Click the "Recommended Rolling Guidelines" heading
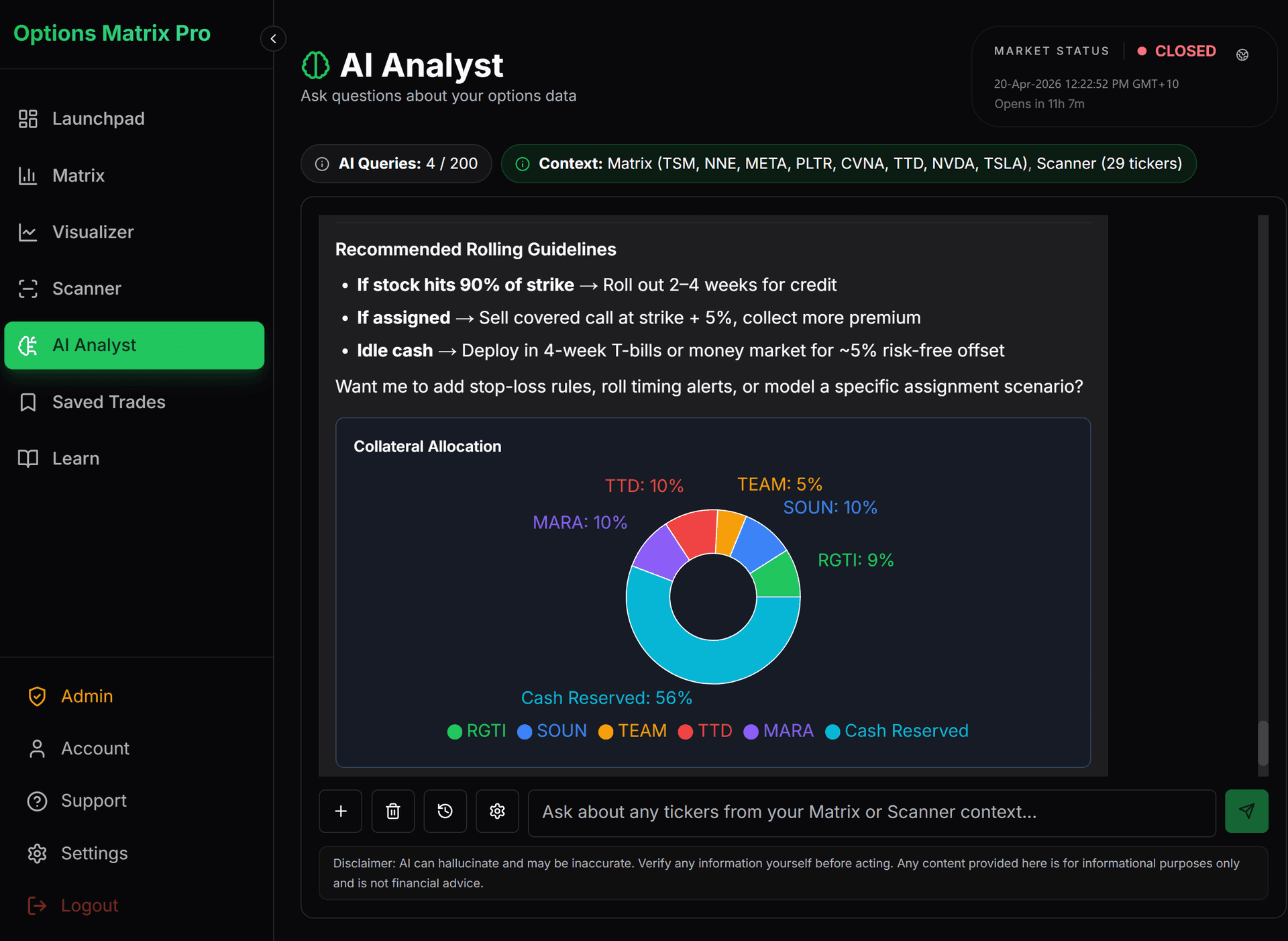Image resolution: width=1288 pixels, height=941 pixels. click(476, 250)
